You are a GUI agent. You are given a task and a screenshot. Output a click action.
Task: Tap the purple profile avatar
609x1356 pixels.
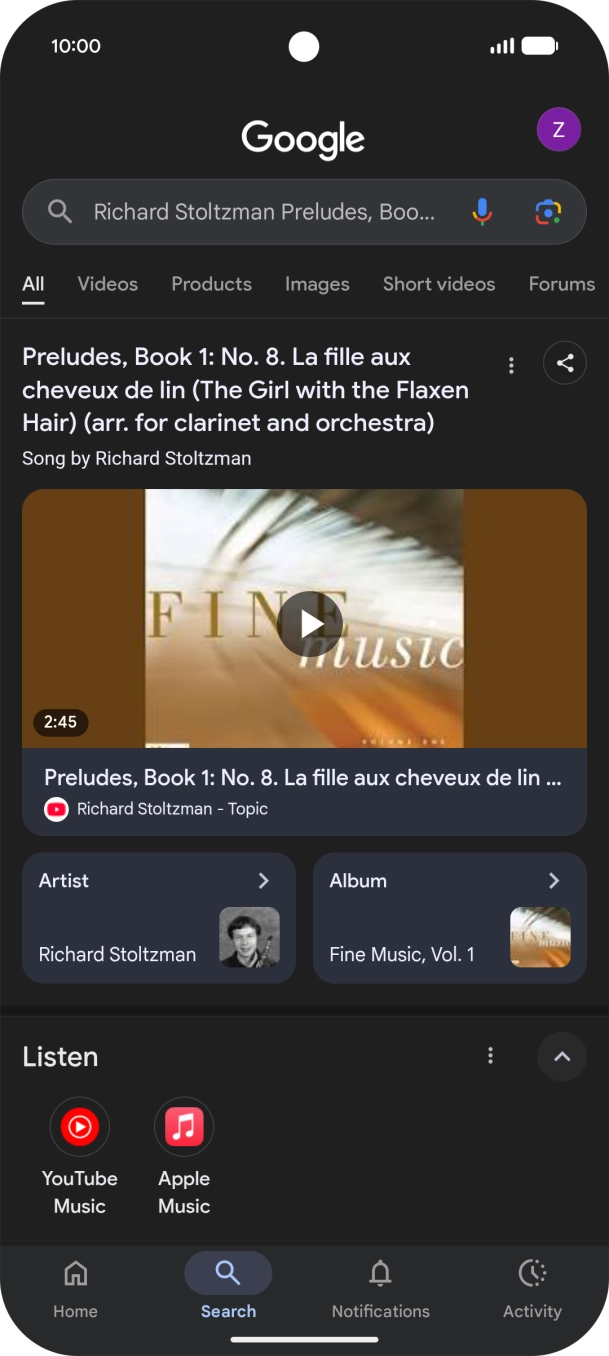click(558, 129)
